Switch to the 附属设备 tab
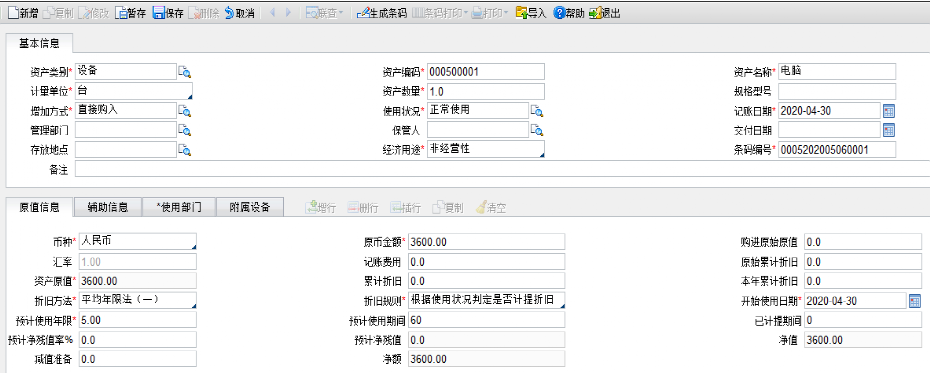The image size is (930, 373). coord(250,207)
